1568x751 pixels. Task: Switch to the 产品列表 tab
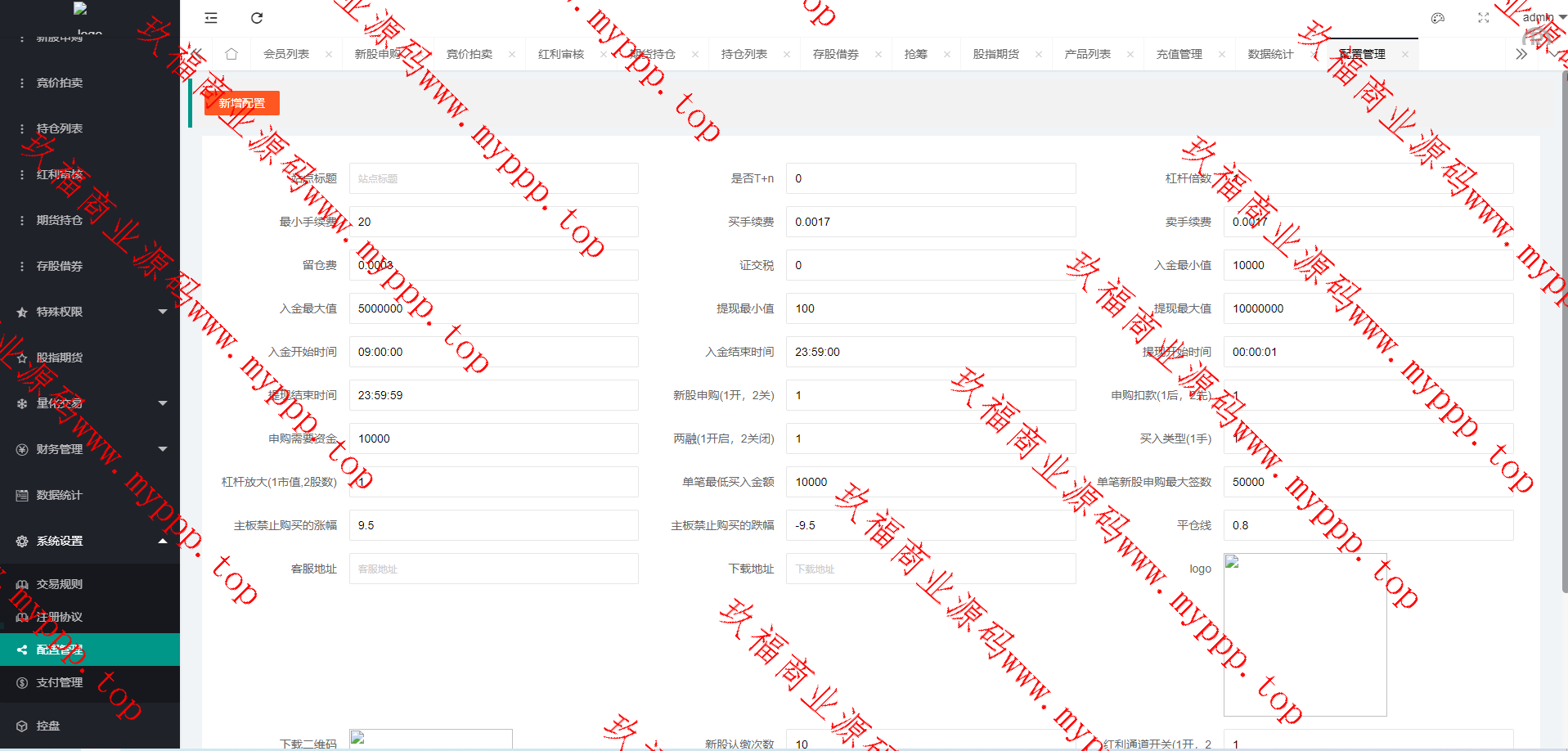pos(1087,54)
